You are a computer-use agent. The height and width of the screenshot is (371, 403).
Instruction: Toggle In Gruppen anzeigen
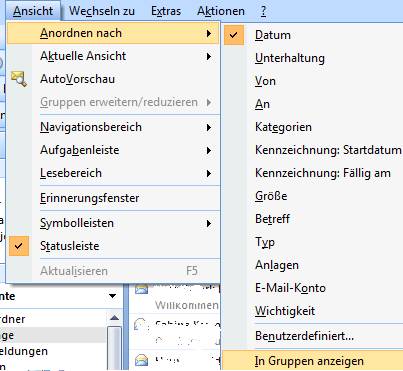click(x=313, y=361)
